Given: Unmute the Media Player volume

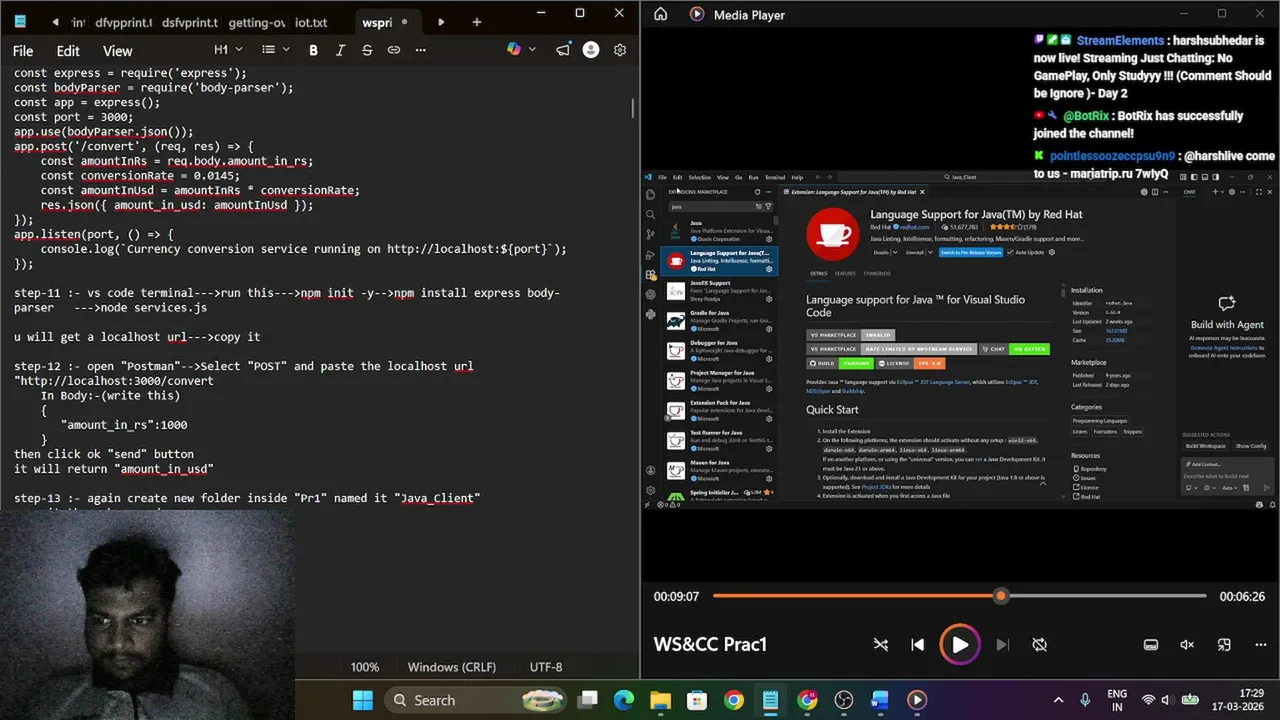Looking at the screenshot, I should [x=1187, y=645].
